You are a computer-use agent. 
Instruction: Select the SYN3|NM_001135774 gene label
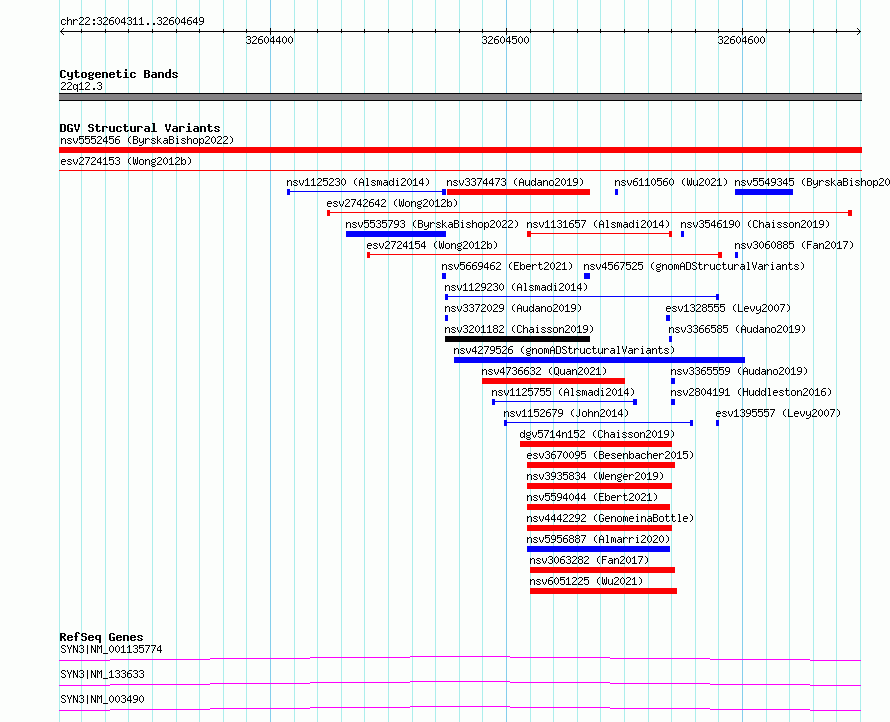pos(111,649)
